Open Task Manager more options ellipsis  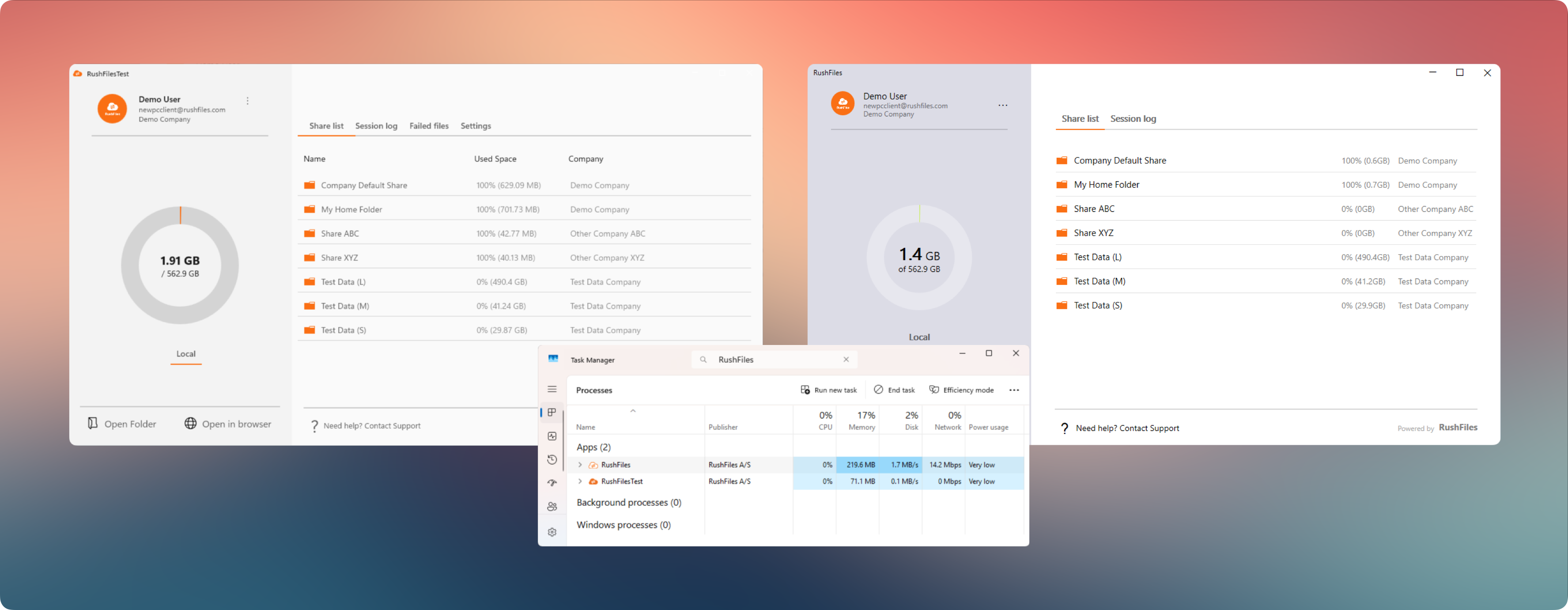pos(1013,390)
